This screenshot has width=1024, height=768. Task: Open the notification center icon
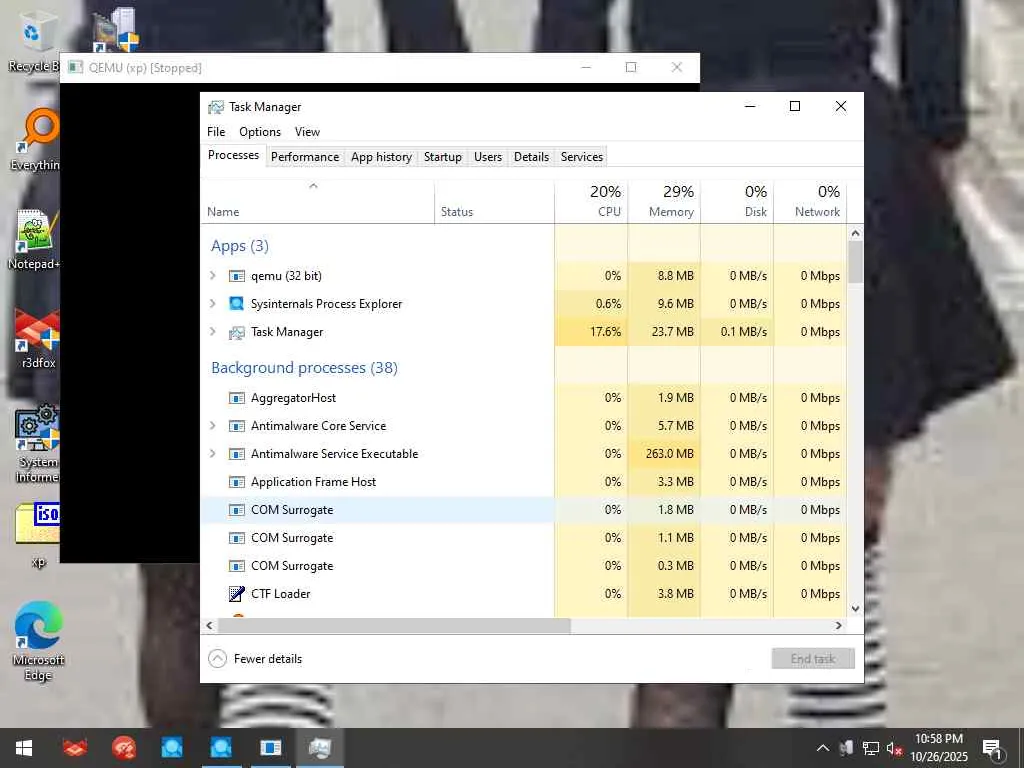click(x=992, y=749)
